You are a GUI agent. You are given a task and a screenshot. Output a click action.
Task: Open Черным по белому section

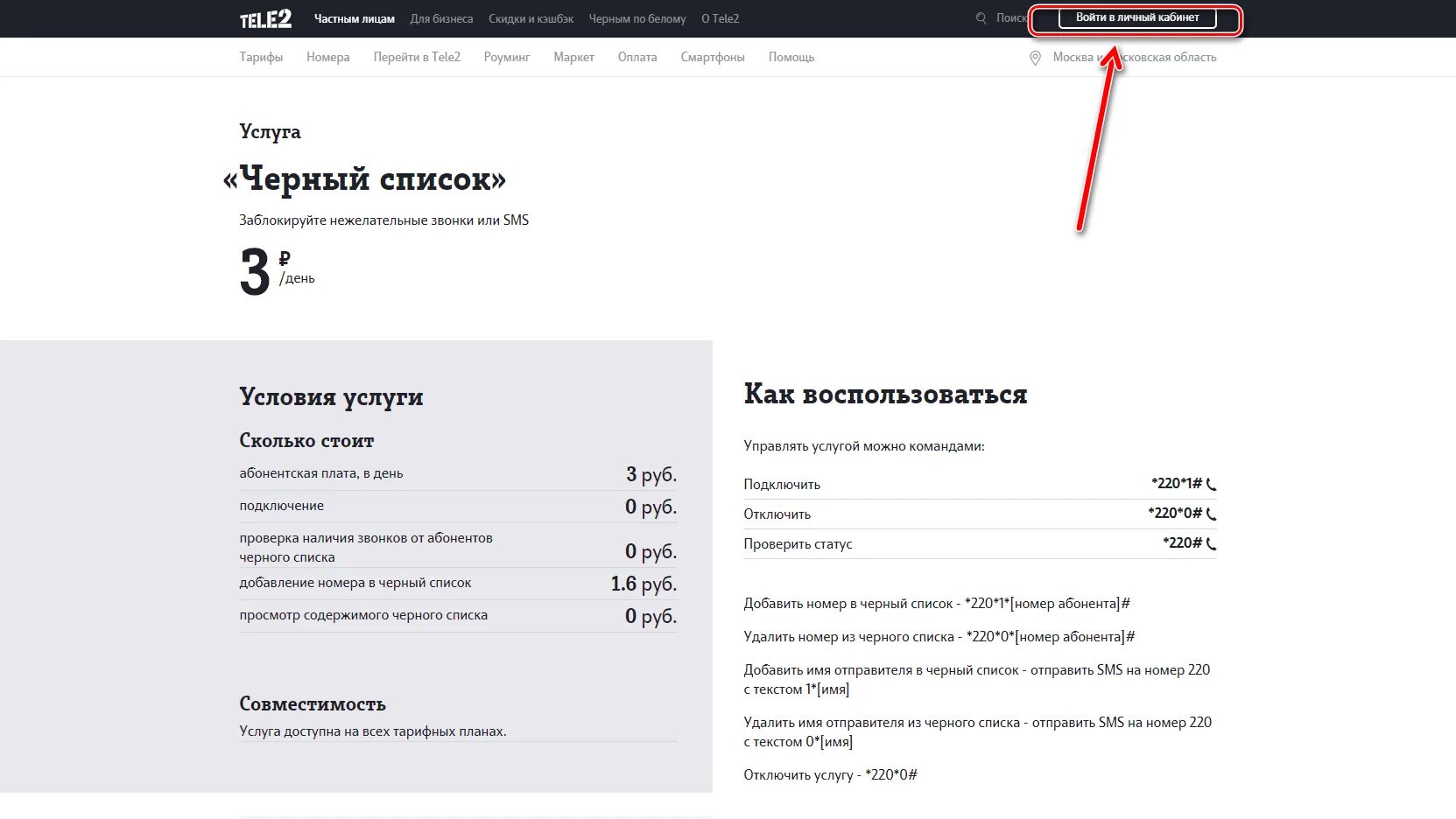click(x=637, y=18)
